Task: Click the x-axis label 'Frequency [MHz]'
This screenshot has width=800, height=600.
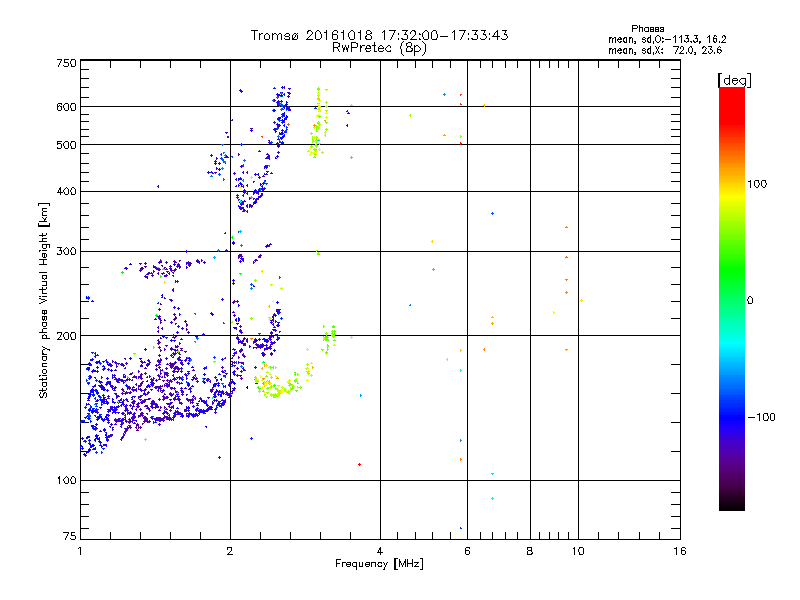Action: coord(379,564)
